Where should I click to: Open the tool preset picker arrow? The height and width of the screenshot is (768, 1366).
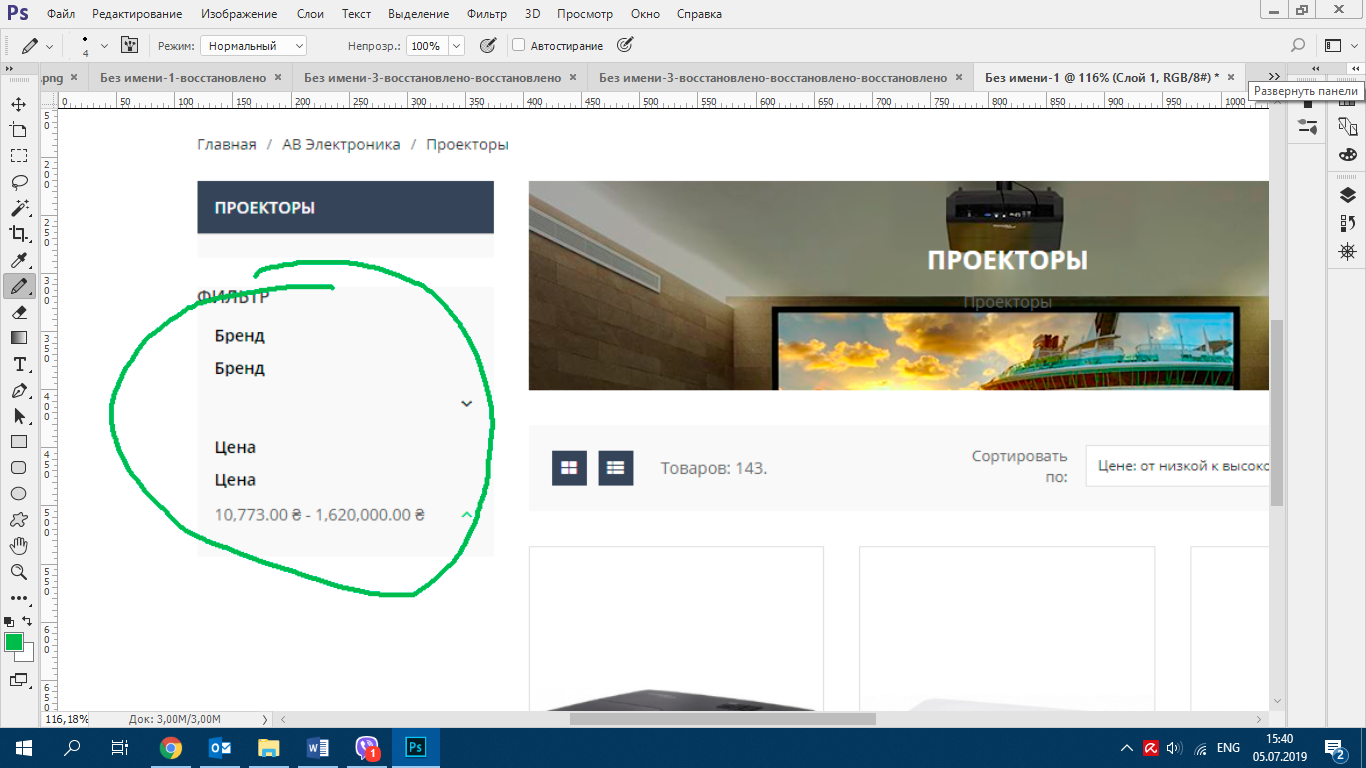49,46
